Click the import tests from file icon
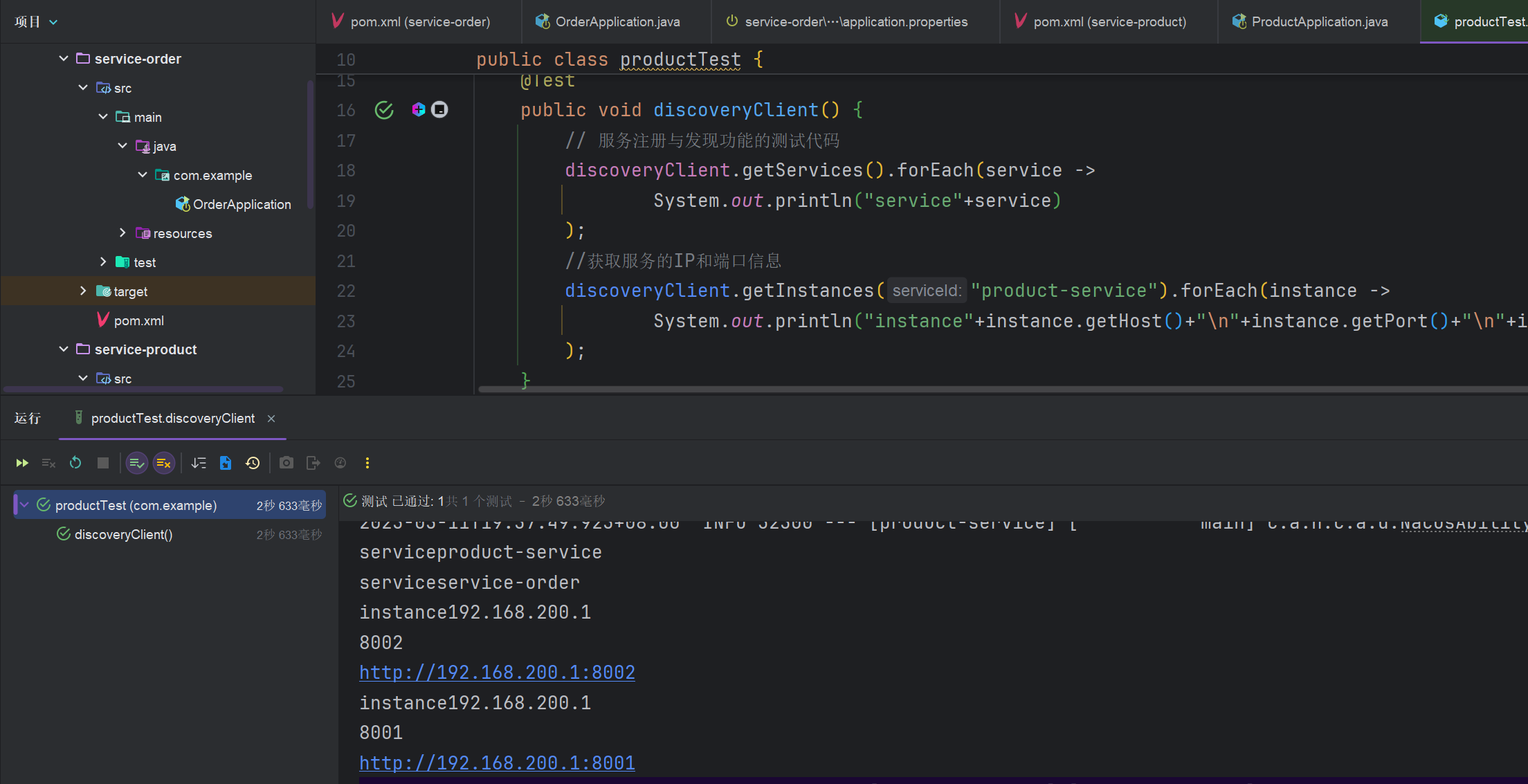 [226, 463]
